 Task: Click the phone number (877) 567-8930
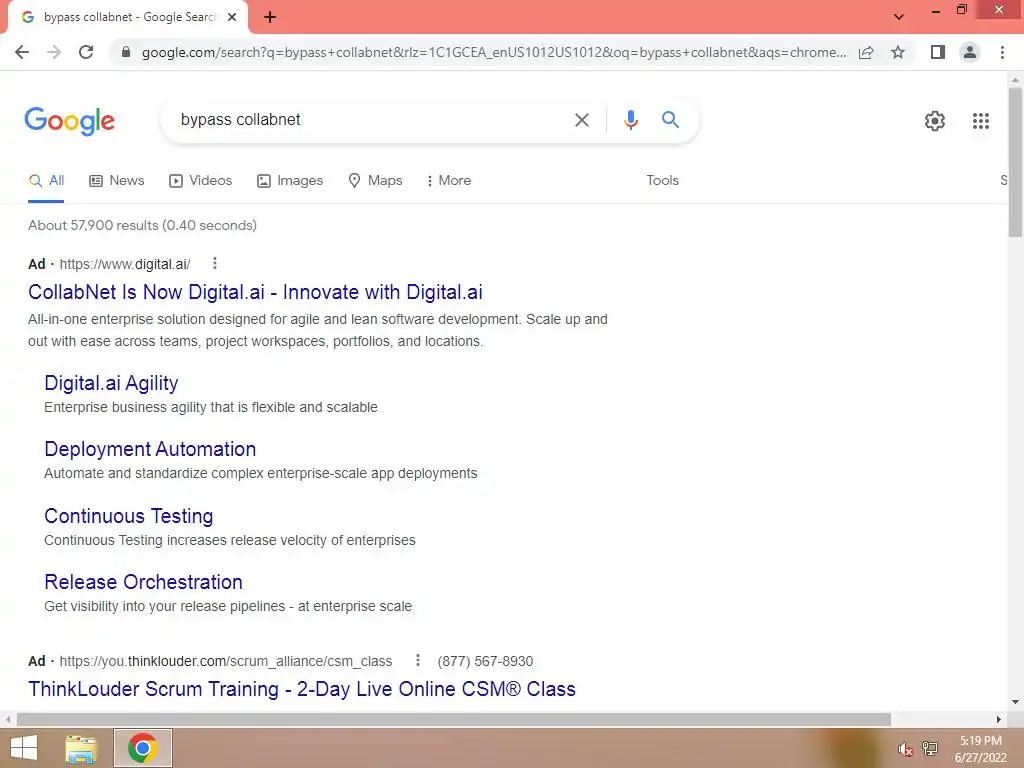485,661
